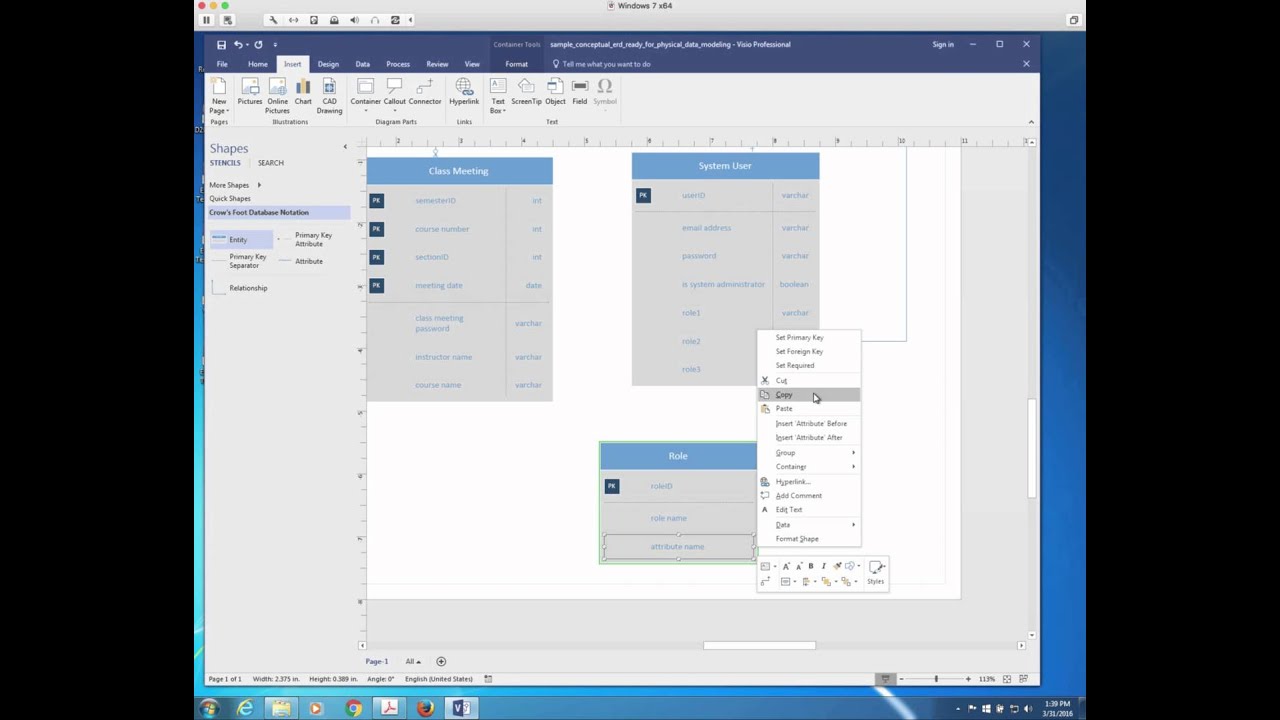This screenshot has height=720, width=1280.
Task: Open Visio from Windows taskbar
Action: click(x=461, y=708)
